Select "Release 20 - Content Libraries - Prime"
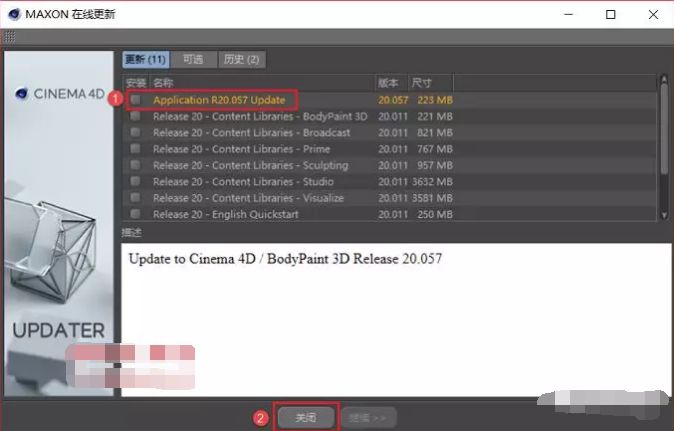Screen dimensions: 674x431 click(x=242, y=149)
